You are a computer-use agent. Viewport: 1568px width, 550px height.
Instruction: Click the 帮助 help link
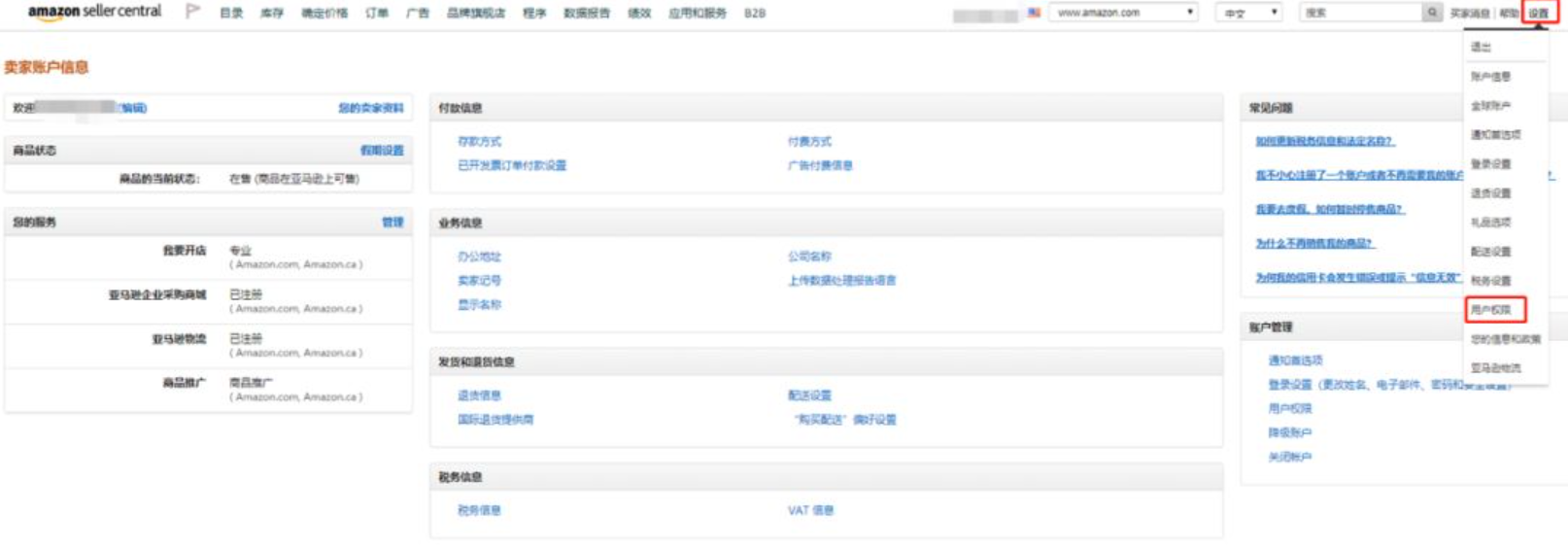(1508, 14)
